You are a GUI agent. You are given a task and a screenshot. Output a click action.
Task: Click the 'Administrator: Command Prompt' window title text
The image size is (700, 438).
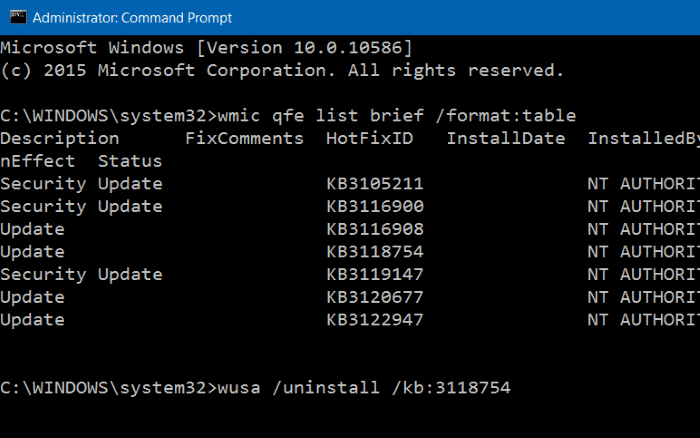click(132, 18)
